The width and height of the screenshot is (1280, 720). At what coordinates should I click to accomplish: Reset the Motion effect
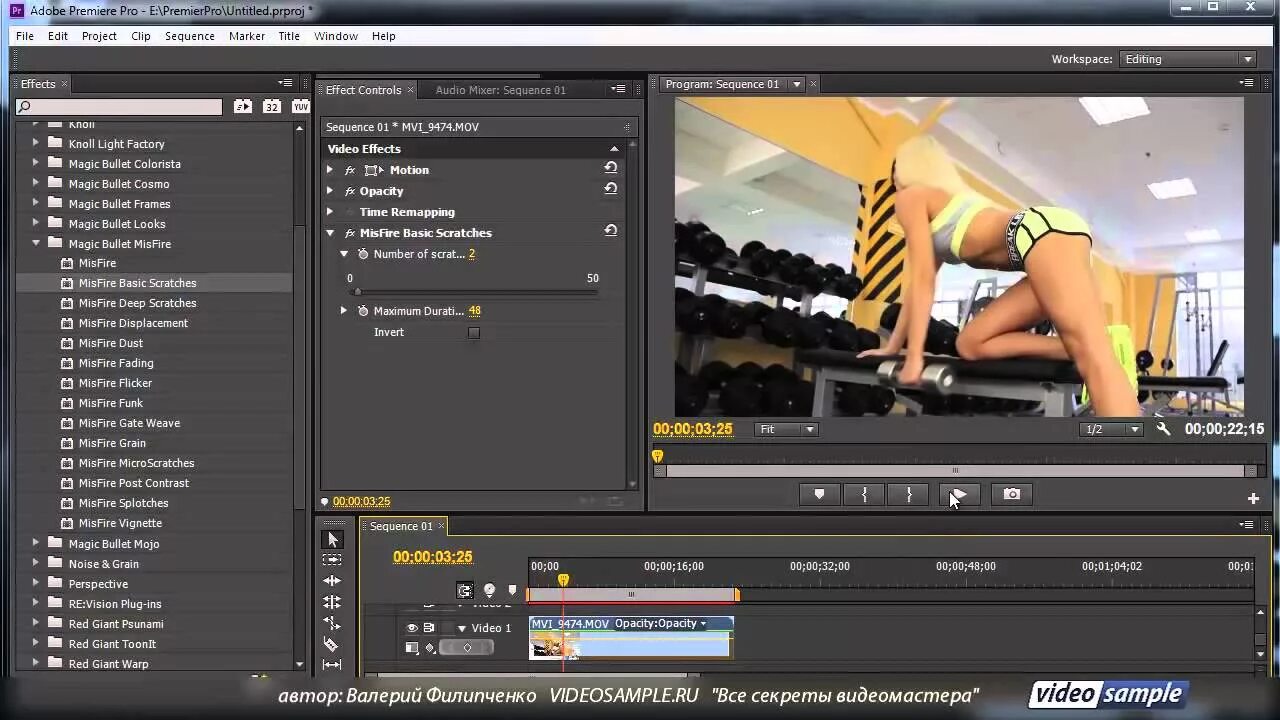(x=611, y=168)
